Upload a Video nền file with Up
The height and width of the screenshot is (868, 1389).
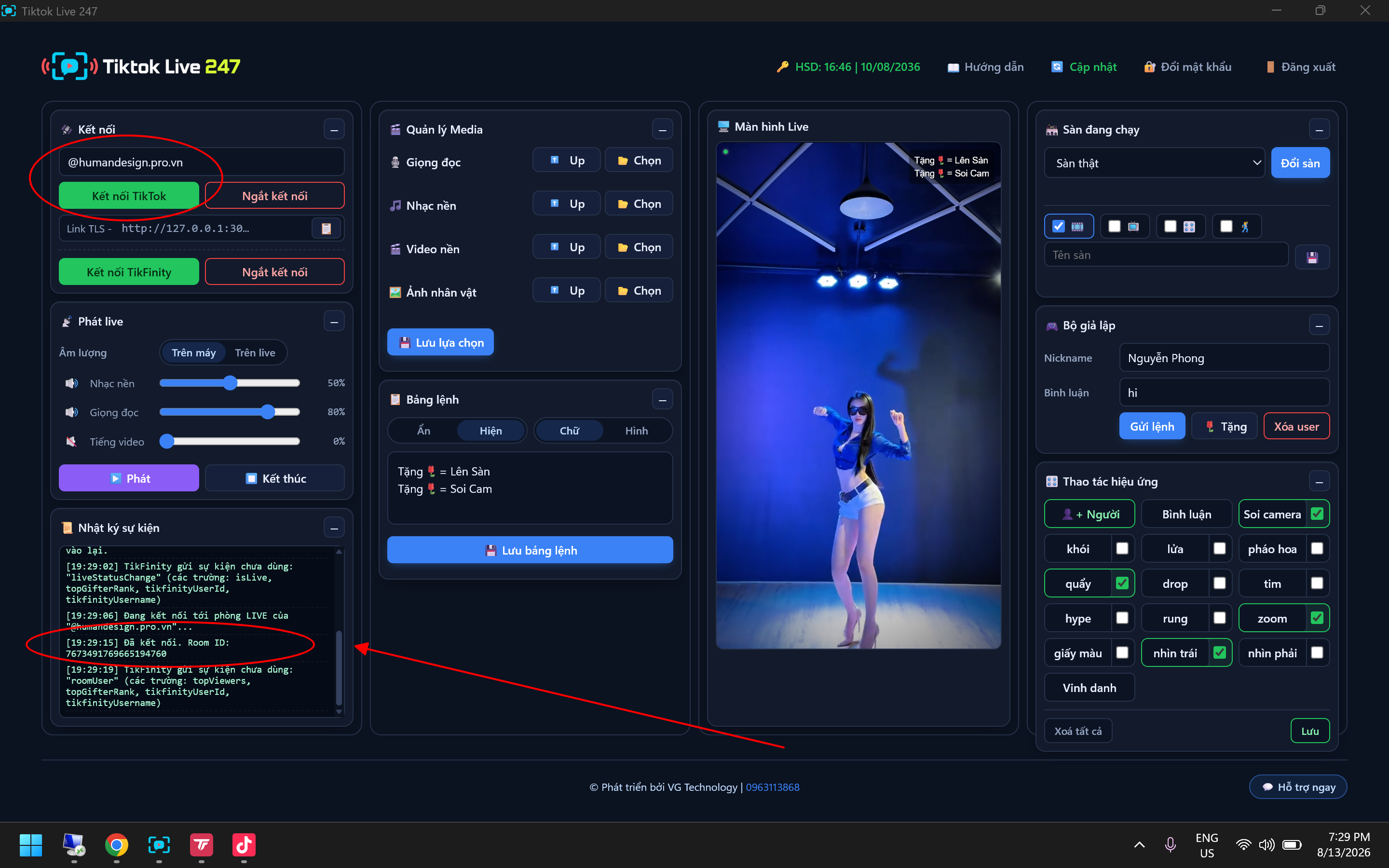567,247
